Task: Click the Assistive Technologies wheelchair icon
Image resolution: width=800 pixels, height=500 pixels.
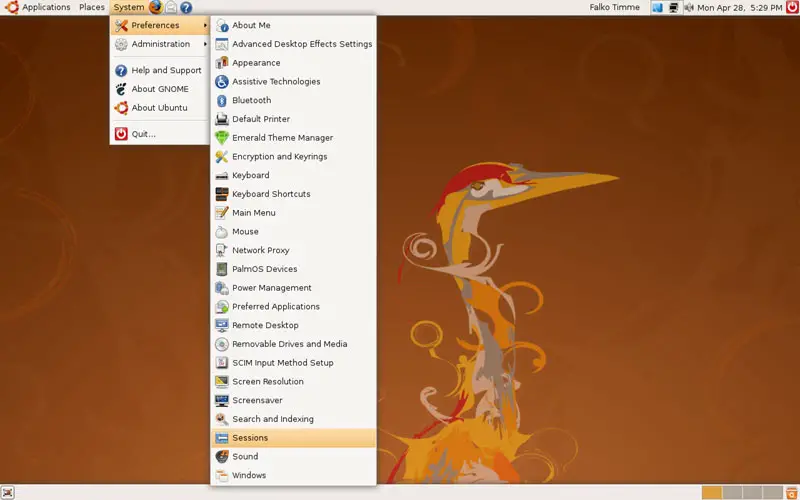Action: coord(222,82)
